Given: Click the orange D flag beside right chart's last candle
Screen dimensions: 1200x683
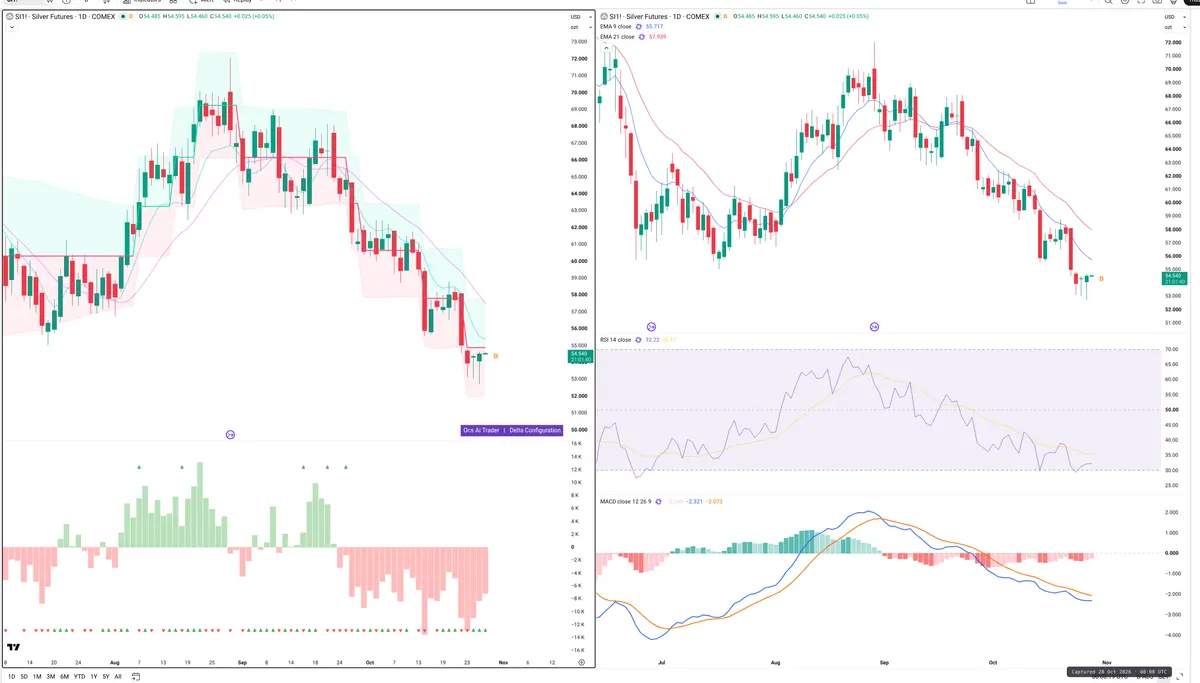Looking at the screenshot, I should coord(1101,278).
